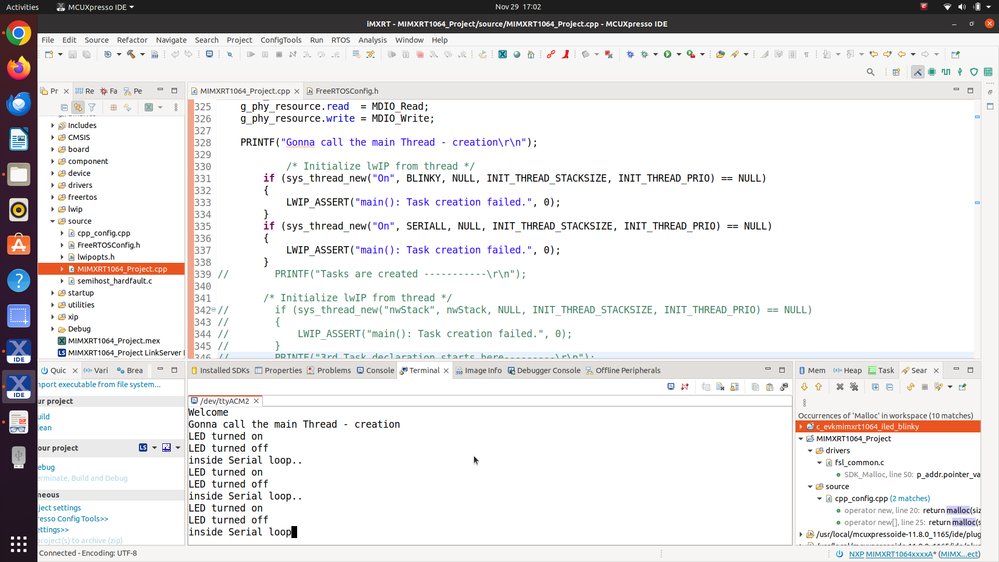999x562 pixels.
Task: Expand the CMSIS folder
Action: [53, 138]
